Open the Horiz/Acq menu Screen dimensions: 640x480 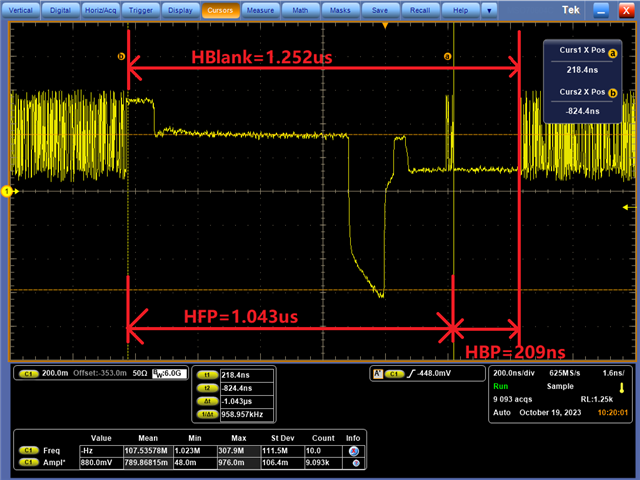[100, 10]
